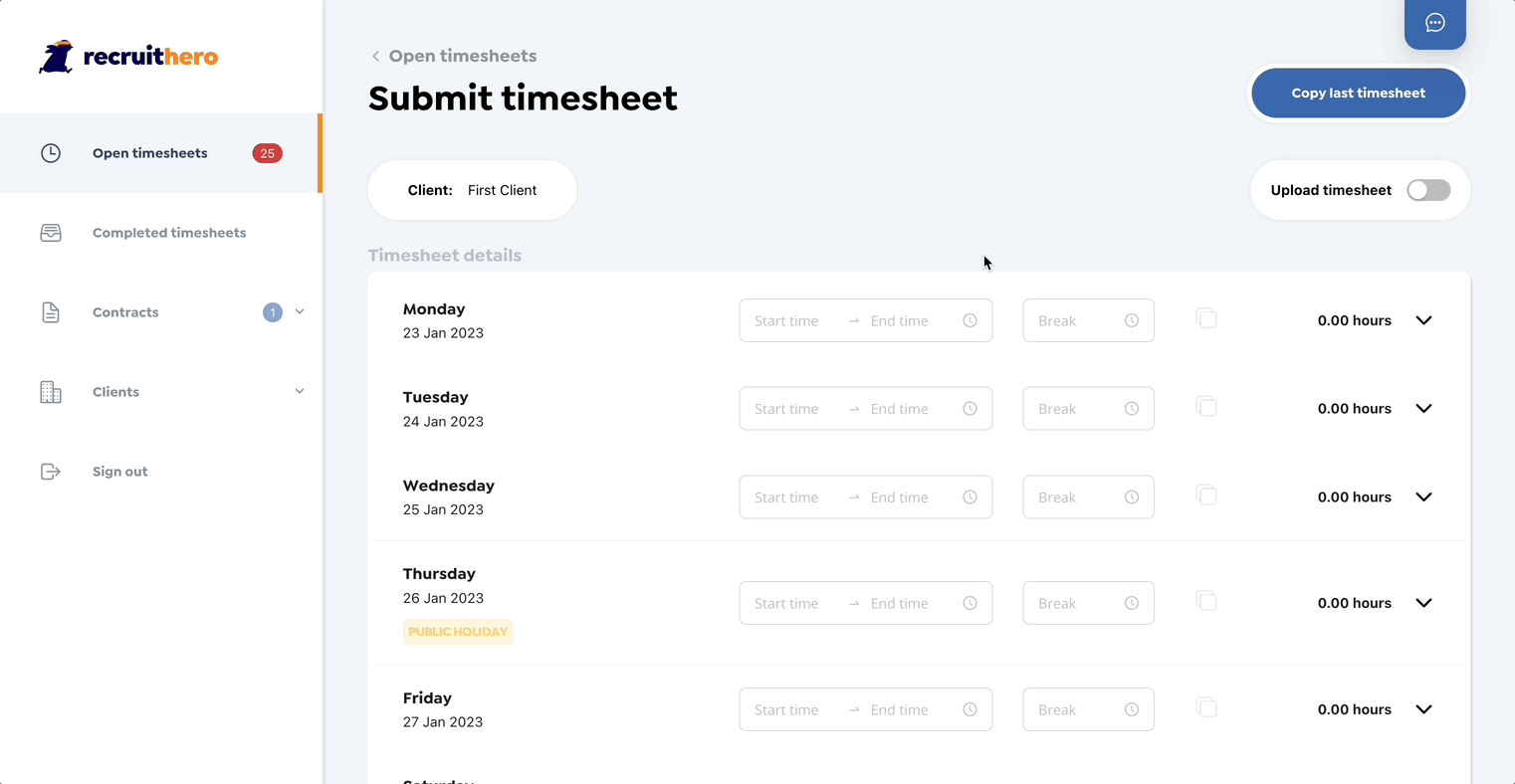1515x784 pixels.
Task: Click the copy checkbox on Wednesday's row
Action: [1206, 494]
